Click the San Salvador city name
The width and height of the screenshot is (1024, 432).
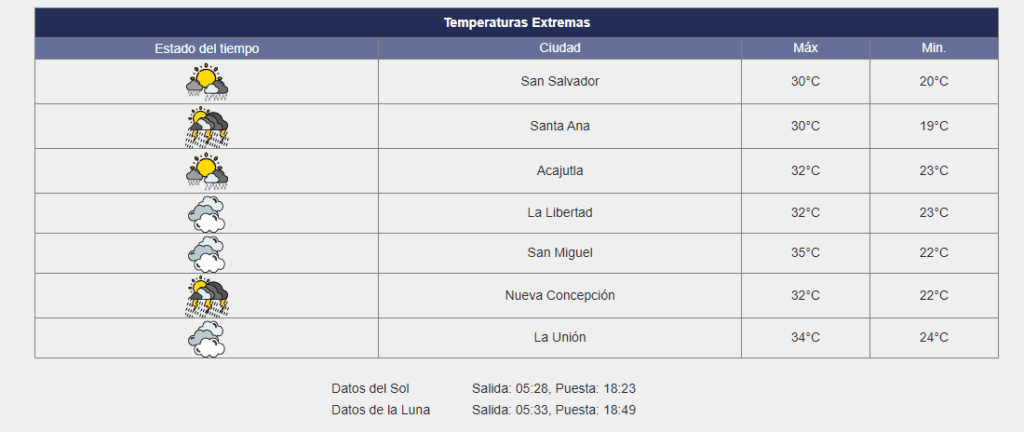point(560,82)
